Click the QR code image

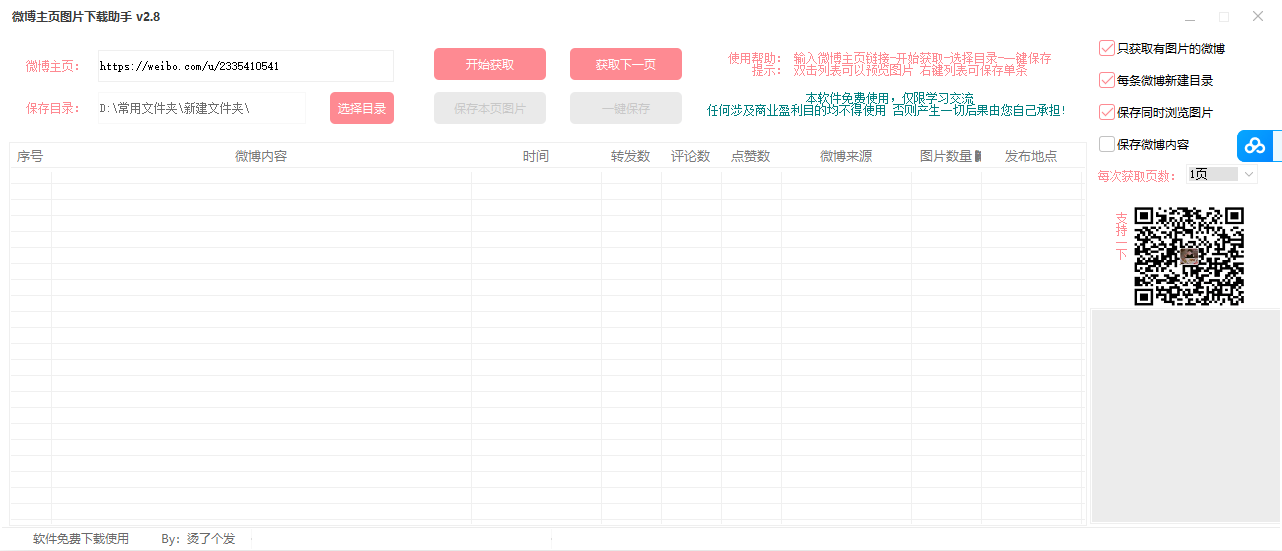point(1188,256)
